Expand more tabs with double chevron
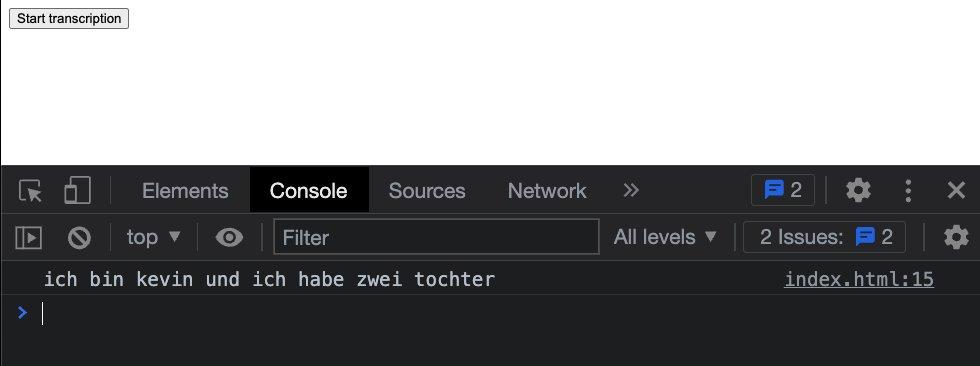The width and height of the screenshot is (980, 366). pyautogui.click(x=631, y=190)
